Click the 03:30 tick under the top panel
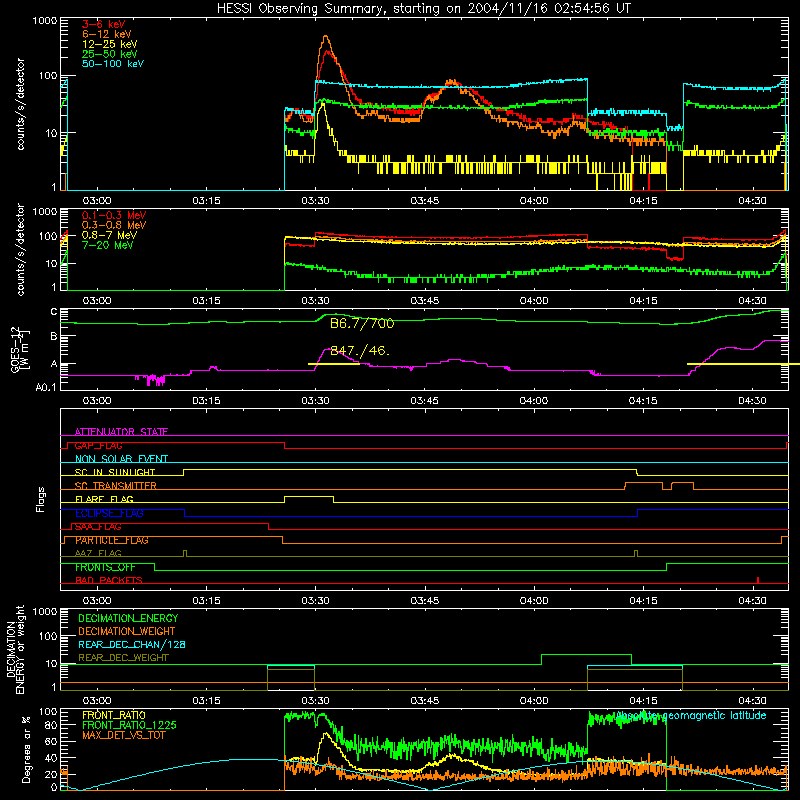This screenshot has height=800, width=800. (315, 201)
